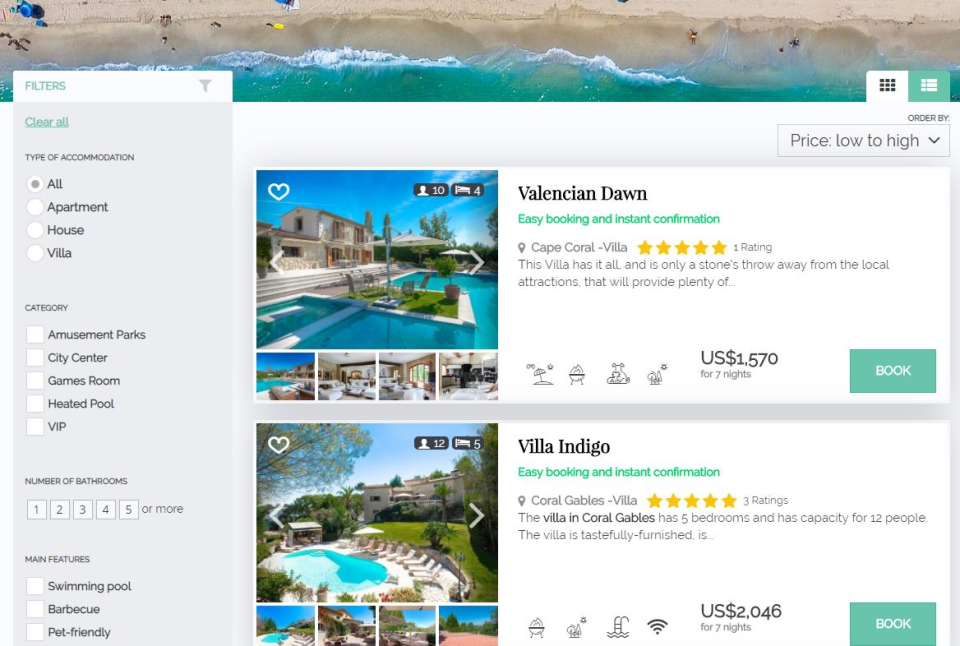The width and height of the screenshot is (960, 646).
Task: Open the Price: low to high dropdown
Action: [x=863, y=141]
